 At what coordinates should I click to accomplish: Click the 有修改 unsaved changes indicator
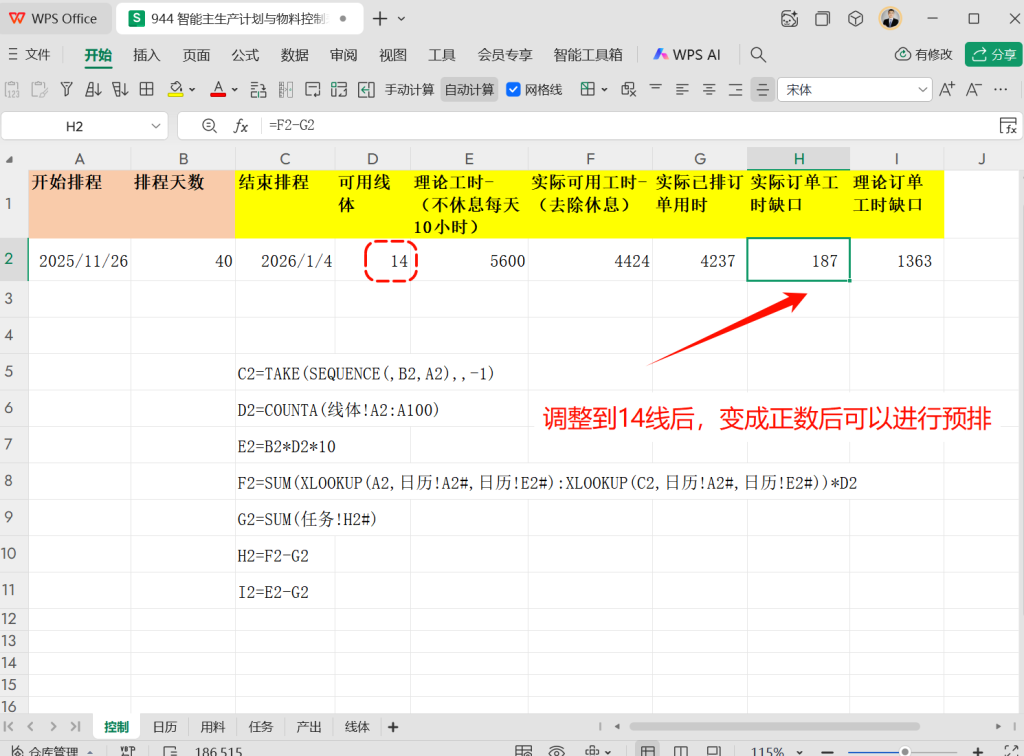(923, 55)
